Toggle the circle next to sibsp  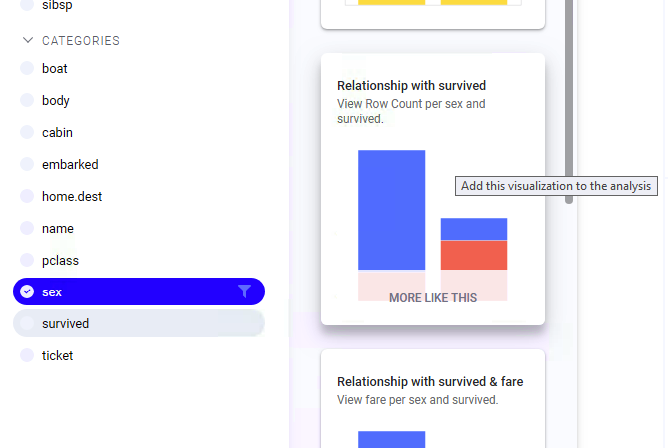tap(27, 5)
